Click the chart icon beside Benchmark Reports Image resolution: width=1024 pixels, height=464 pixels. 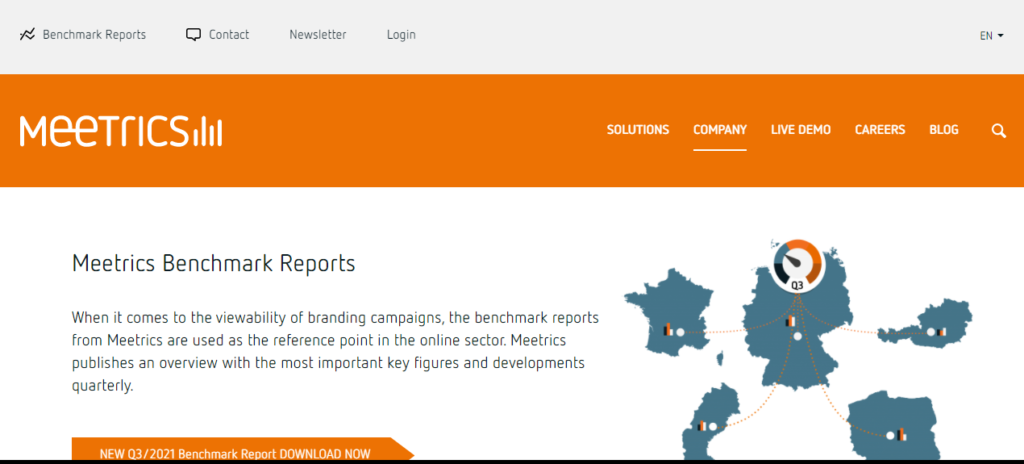pyautogui.click(x=27, y=35)
